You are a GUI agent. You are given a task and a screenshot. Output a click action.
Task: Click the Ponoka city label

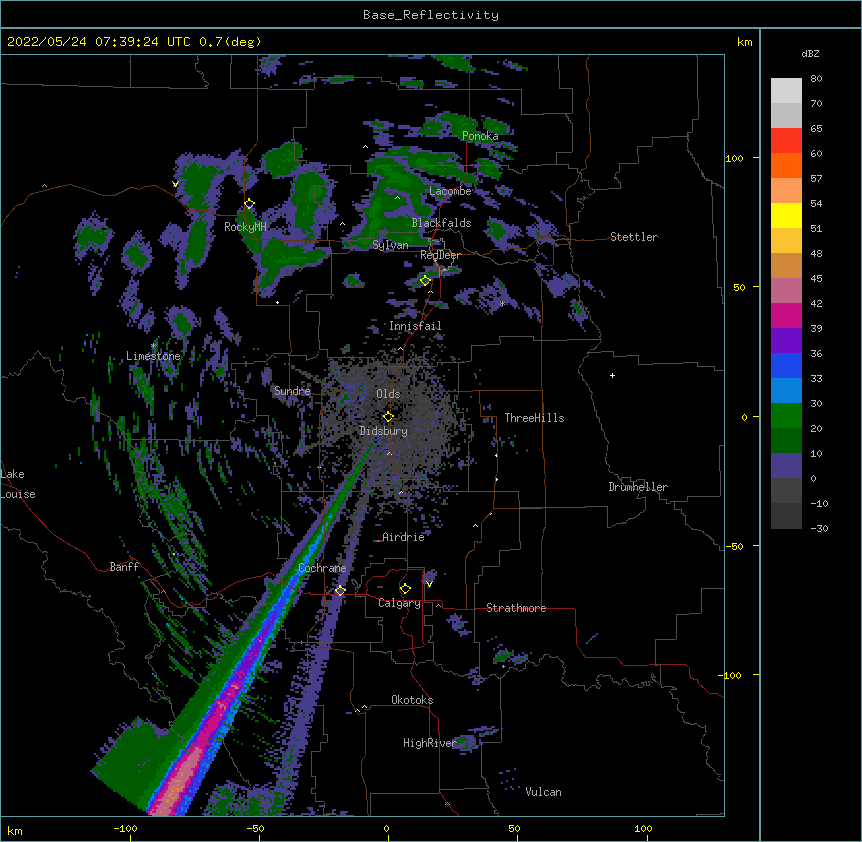pos(480,136)
